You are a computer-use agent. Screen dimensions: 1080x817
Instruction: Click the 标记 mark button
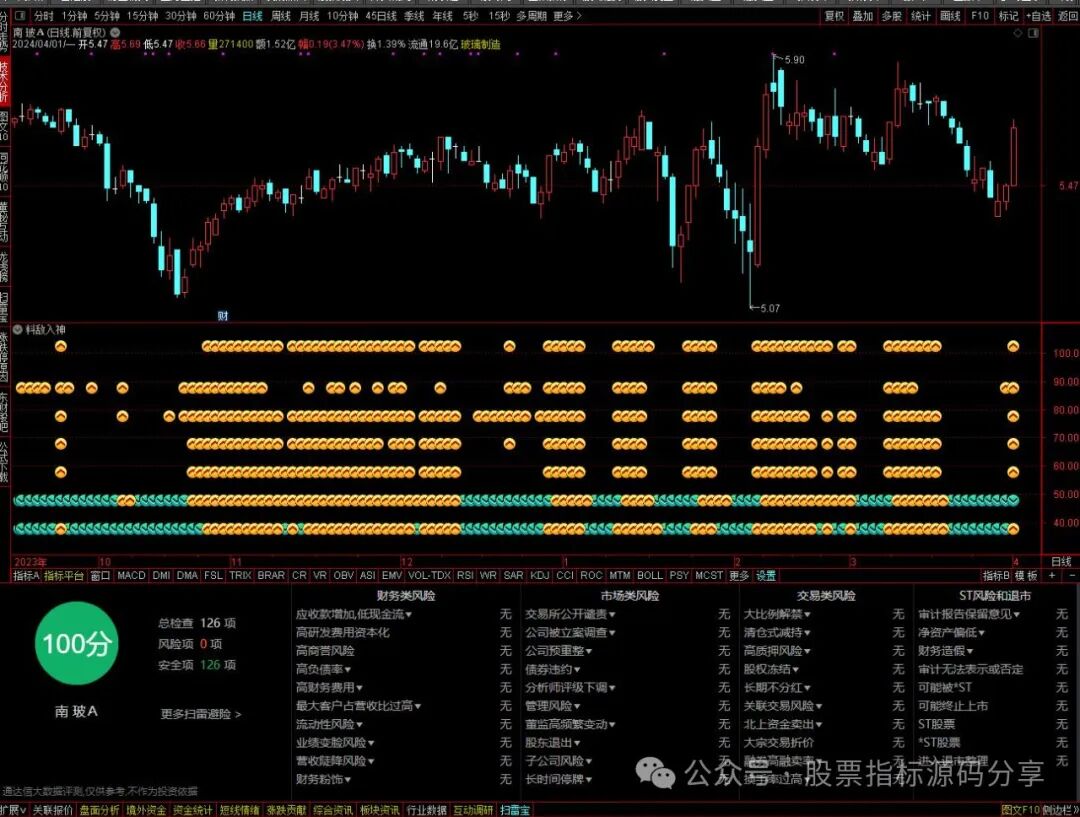pyautogui.click(x=1008, y=15)
